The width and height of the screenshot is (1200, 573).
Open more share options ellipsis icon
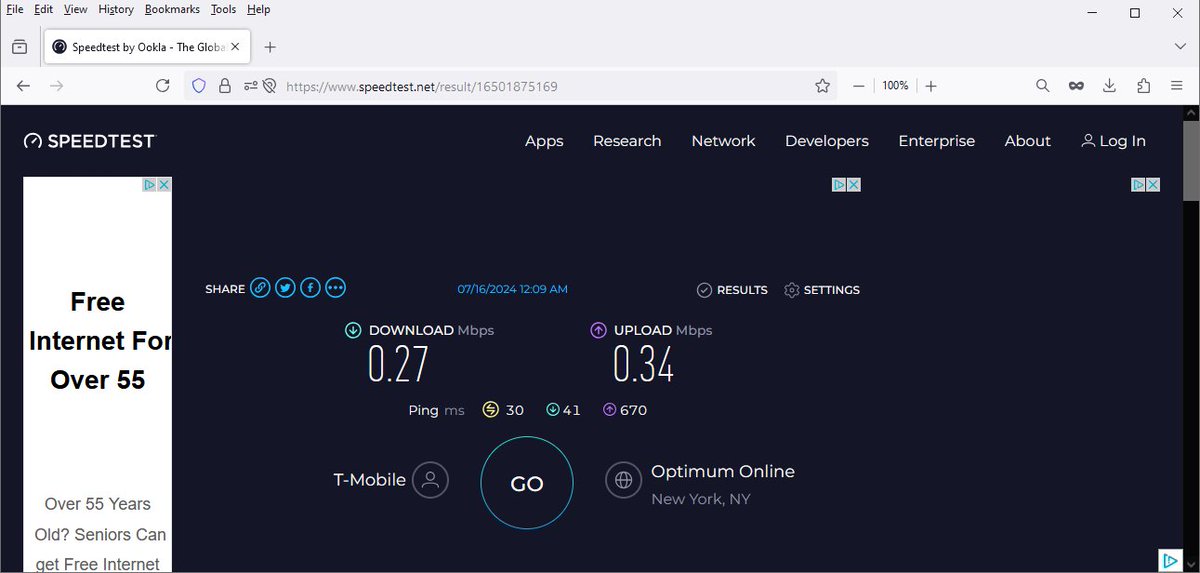(335, 288)
